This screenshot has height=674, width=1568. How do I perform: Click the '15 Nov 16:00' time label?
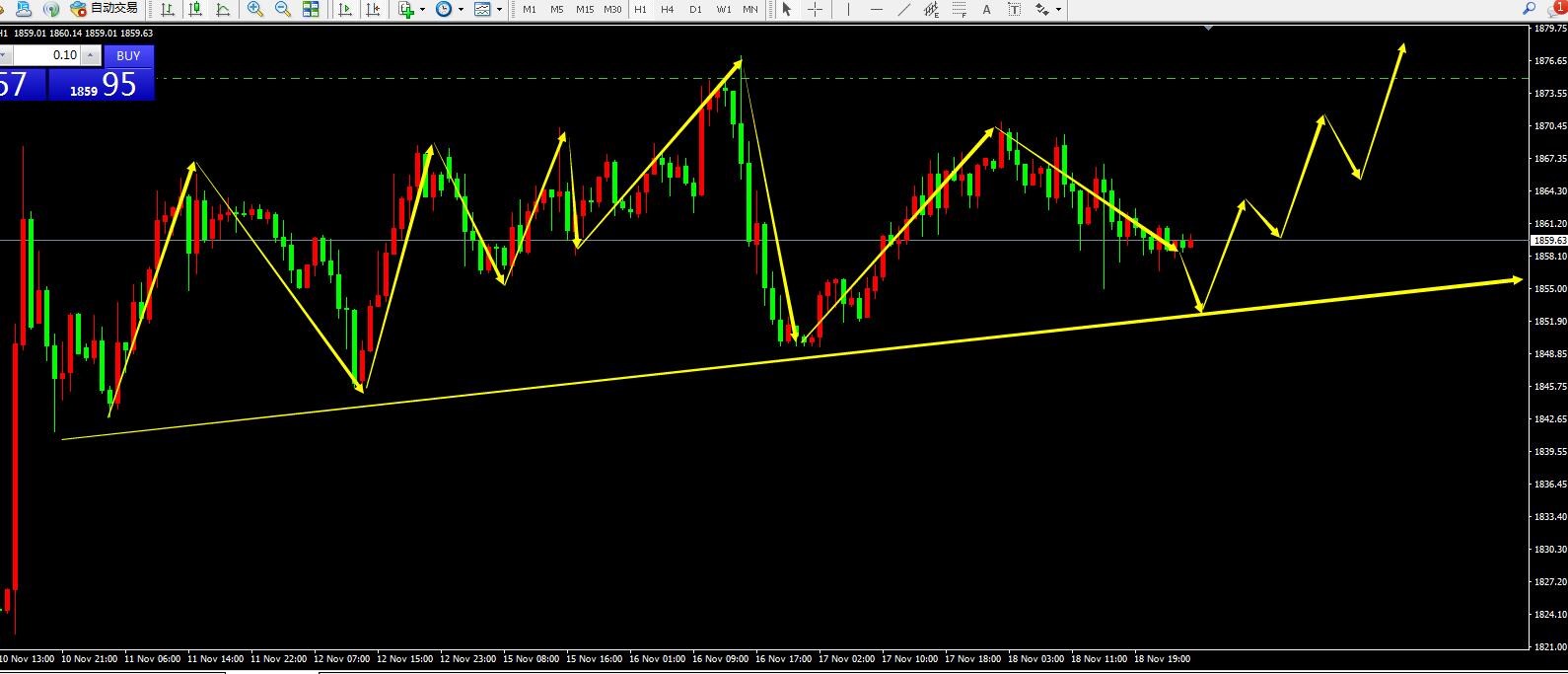pyautogui.click(x=594, y=658)
